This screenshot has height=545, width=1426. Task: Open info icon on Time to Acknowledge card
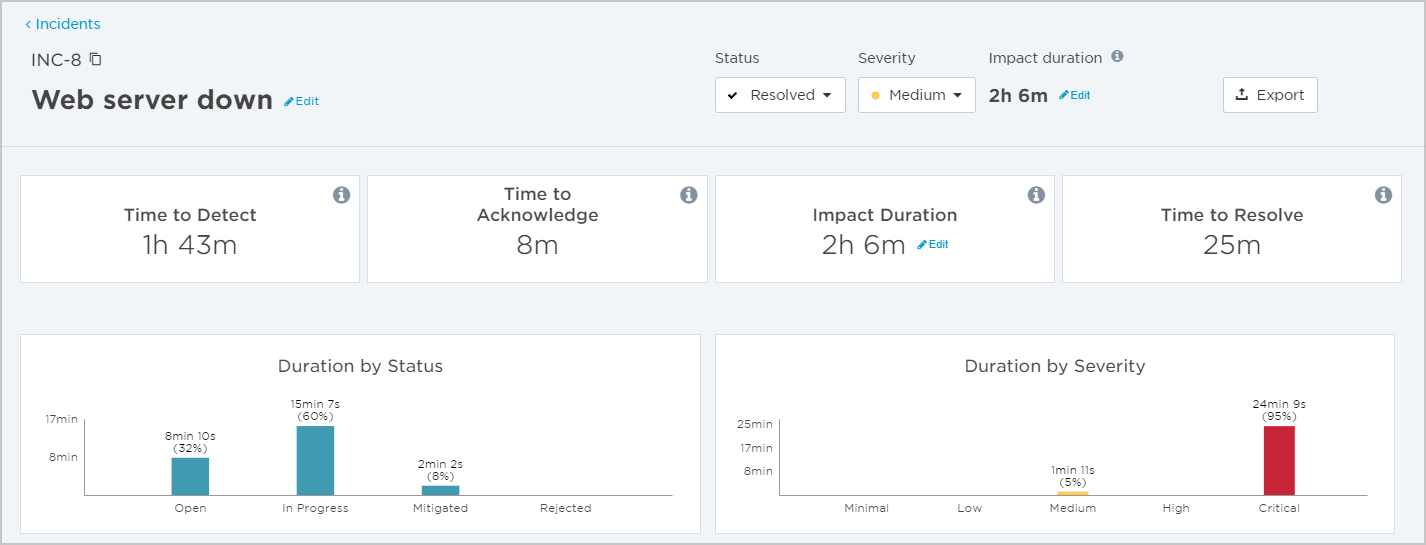(688, 195)
